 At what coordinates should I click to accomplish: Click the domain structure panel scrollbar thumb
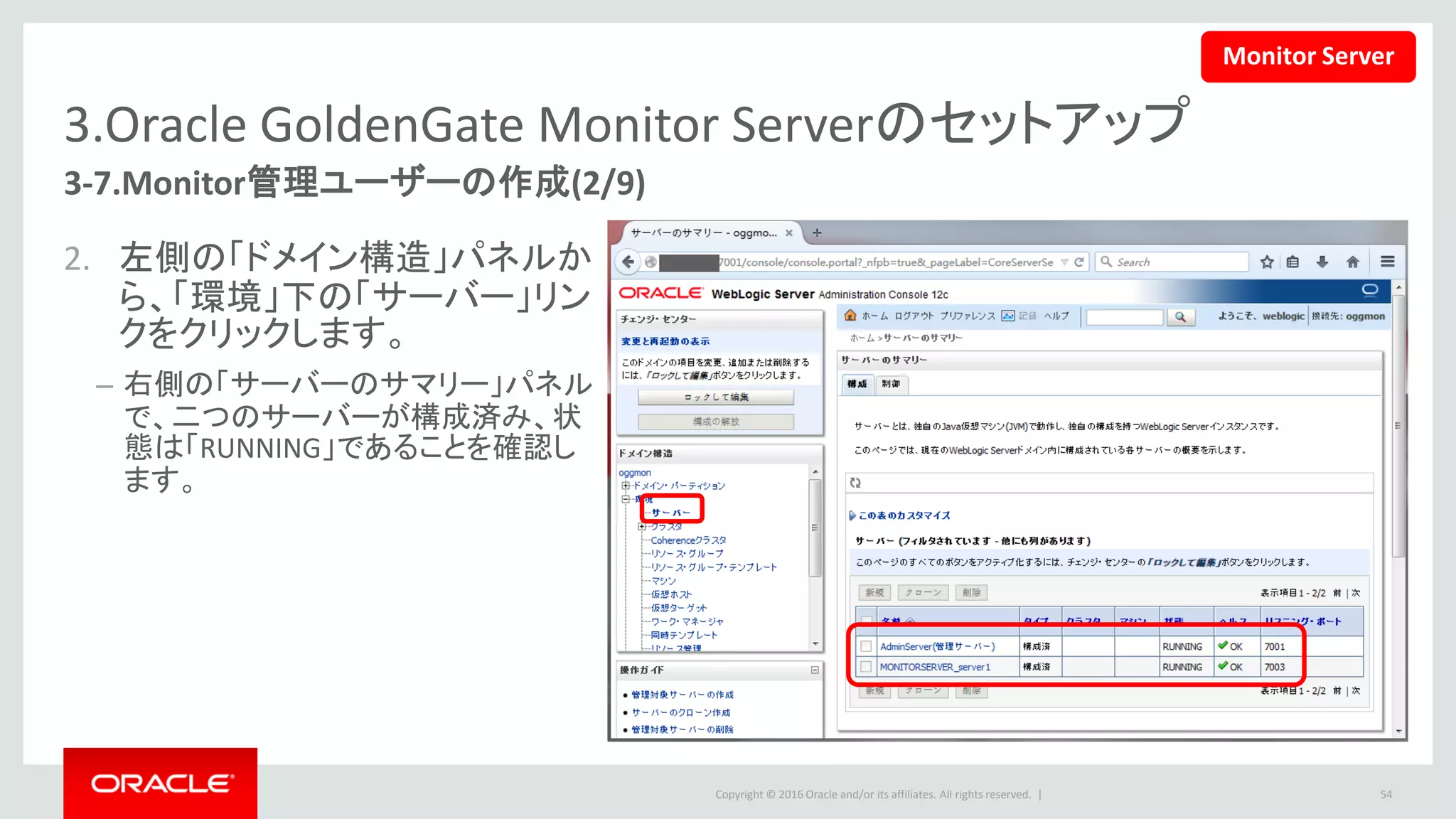815,528
